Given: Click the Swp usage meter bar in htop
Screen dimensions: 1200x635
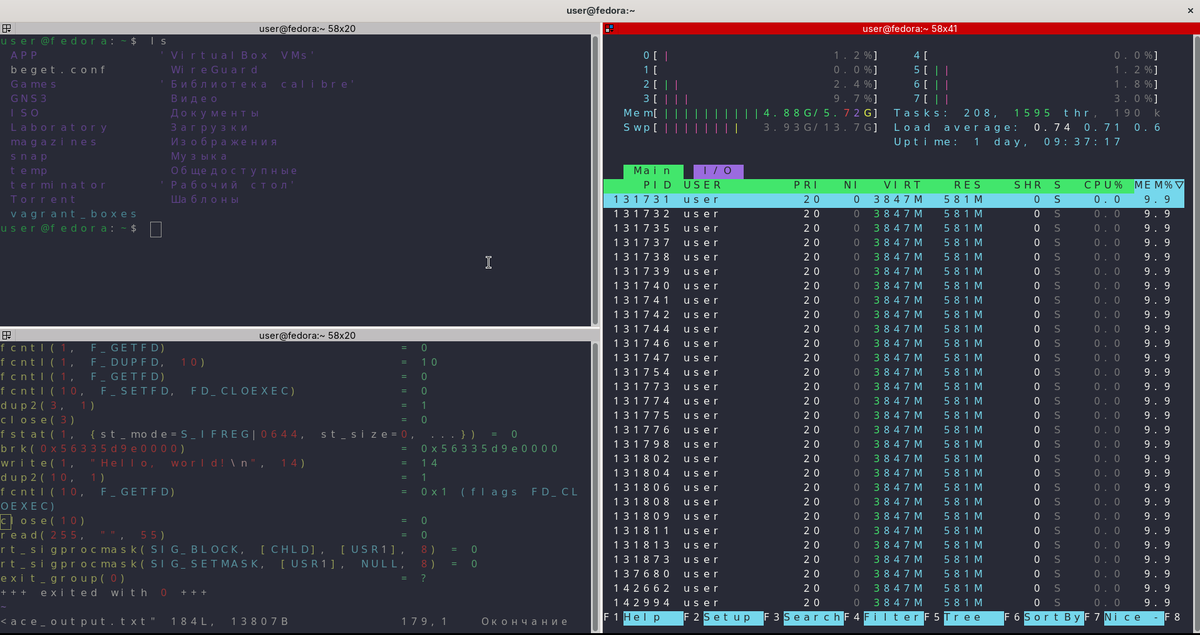Looking at the screenshot, I should pos(750,128).
